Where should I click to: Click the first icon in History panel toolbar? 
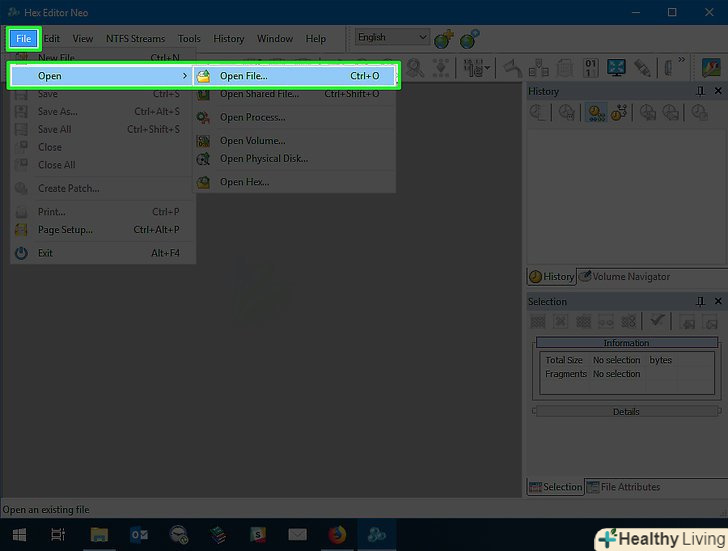(537, 112)
